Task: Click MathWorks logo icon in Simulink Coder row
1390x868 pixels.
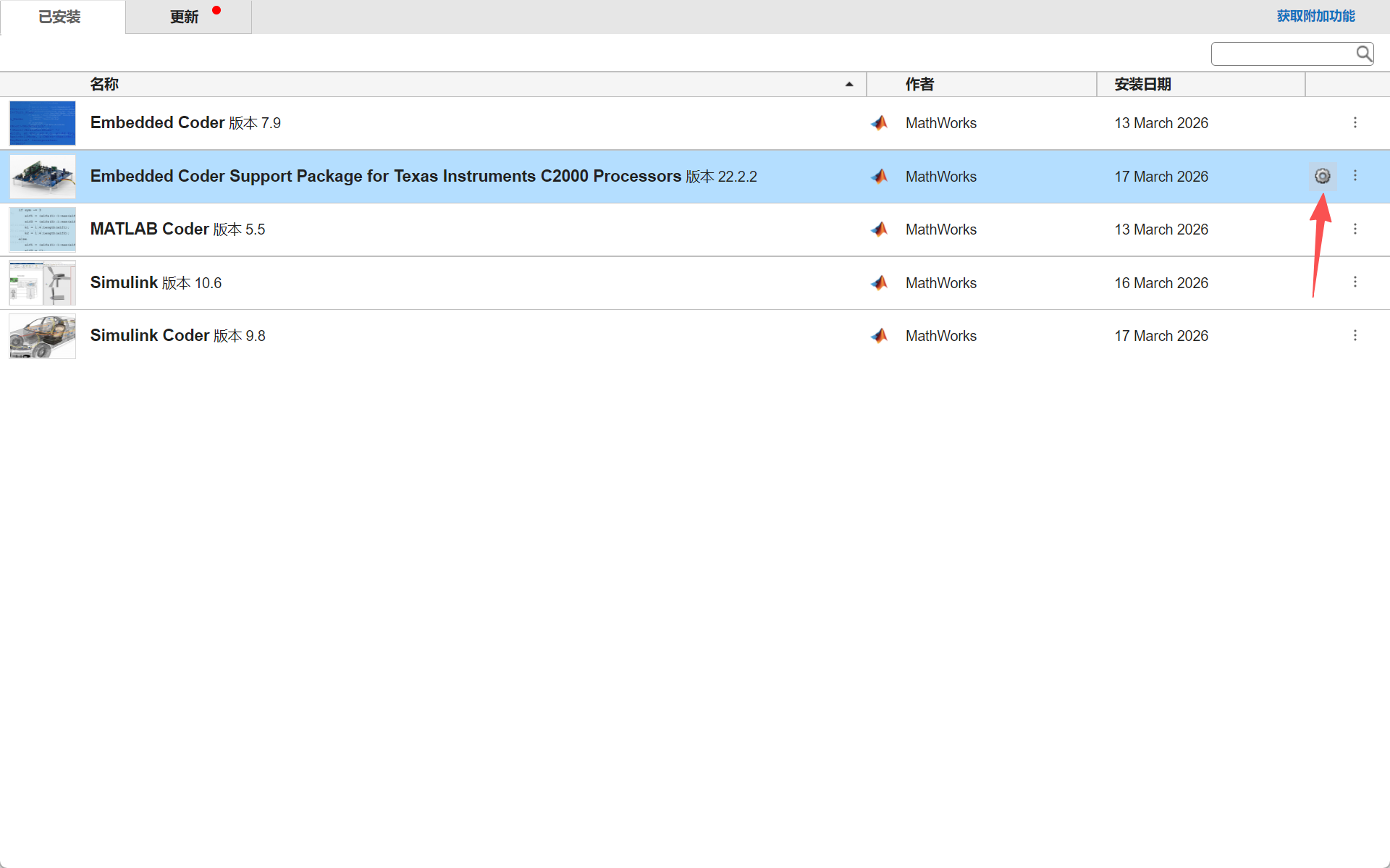Action: pyautogui.click(x=879, y=336)
